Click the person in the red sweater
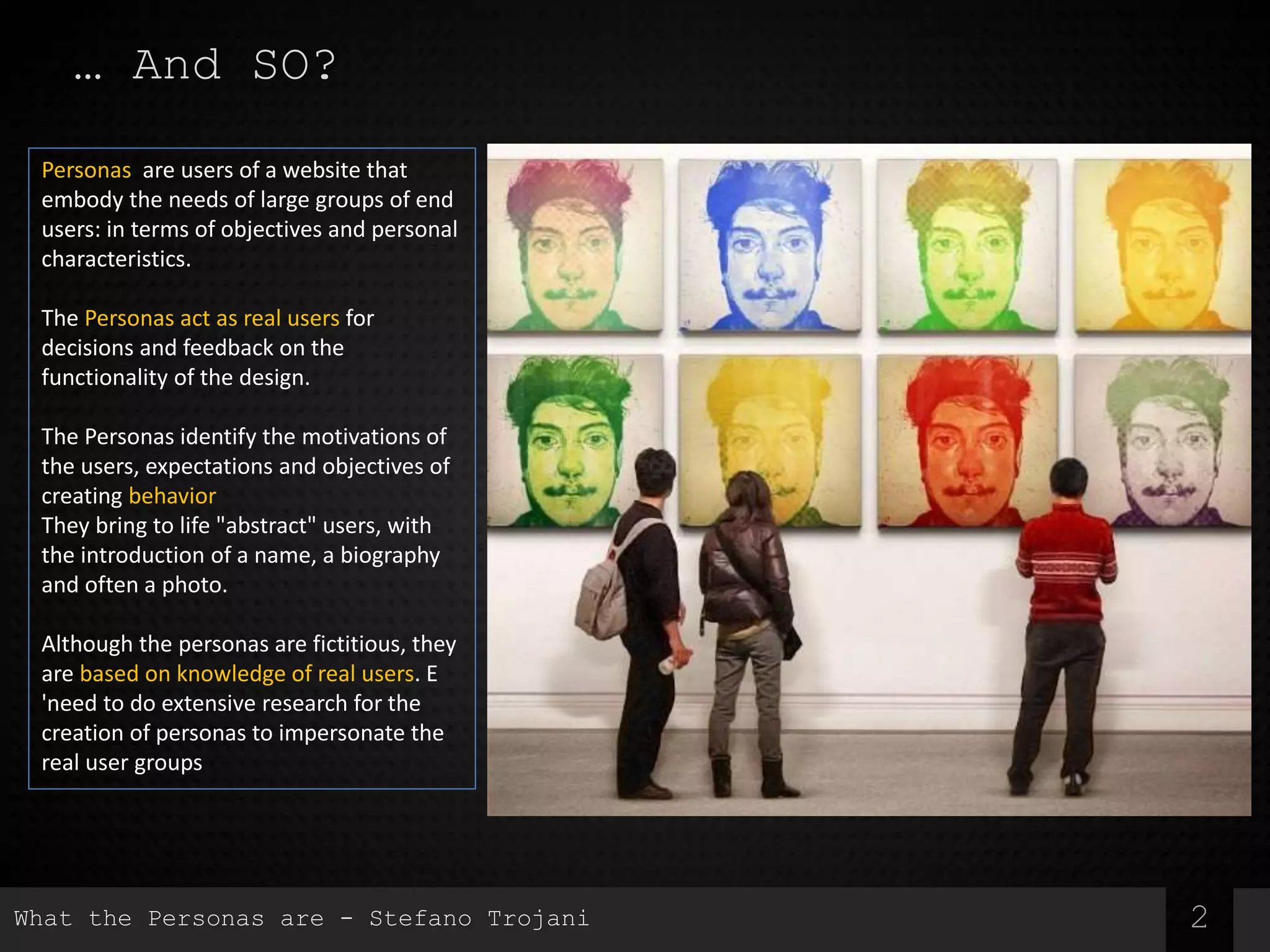The width and height of the screenshot is (1270, 952). [1065, 626]
